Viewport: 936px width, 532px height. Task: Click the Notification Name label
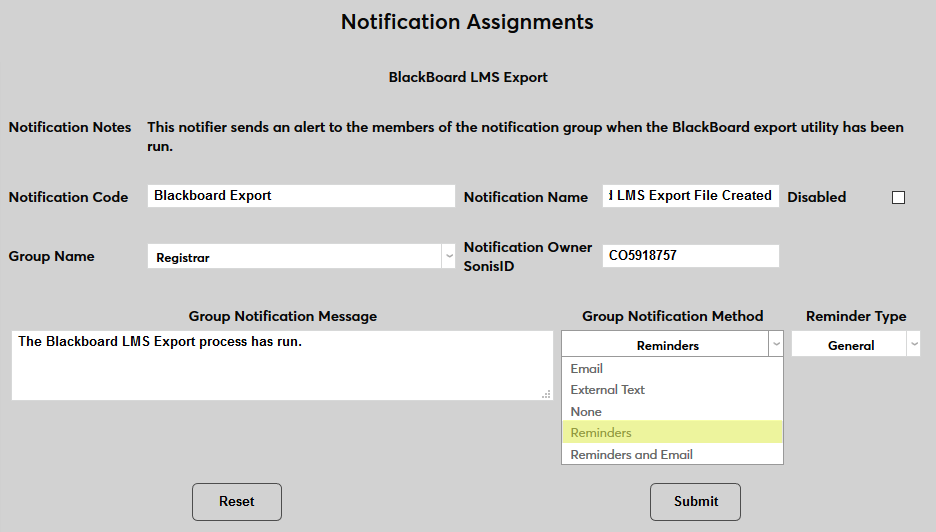pyautogui.click(x=526, y=197)
